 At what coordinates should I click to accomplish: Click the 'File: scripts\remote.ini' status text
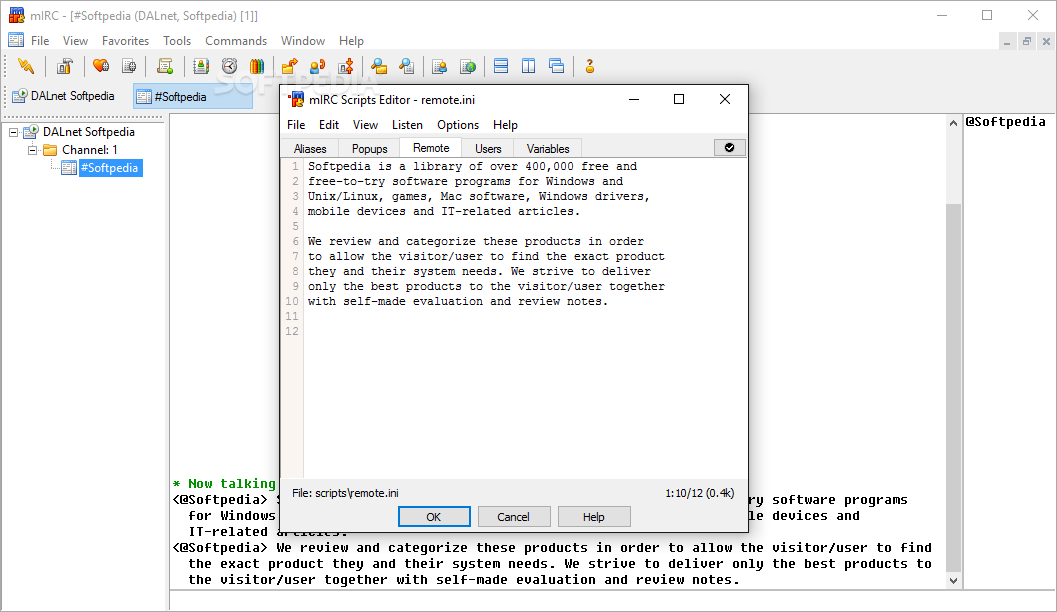tap(345, 493)
